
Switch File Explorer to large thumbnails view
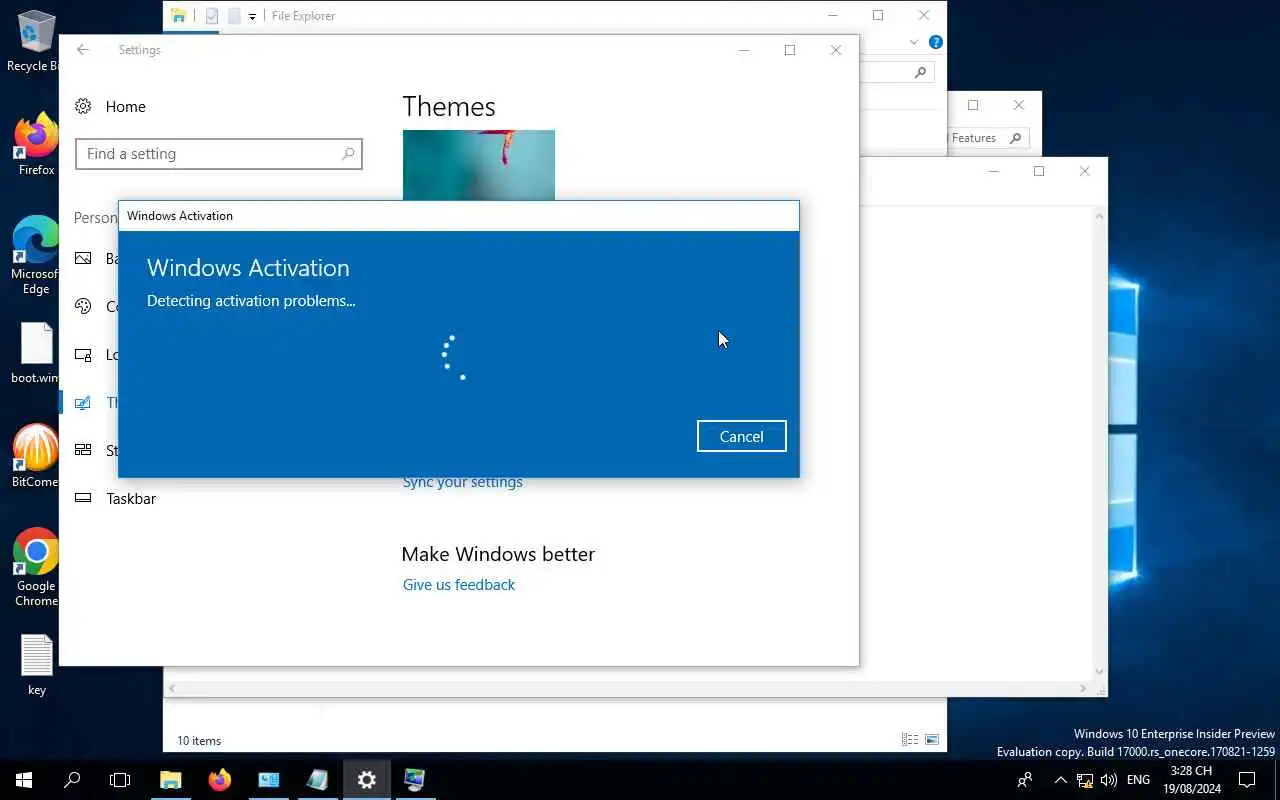click(x=932, y=740)
